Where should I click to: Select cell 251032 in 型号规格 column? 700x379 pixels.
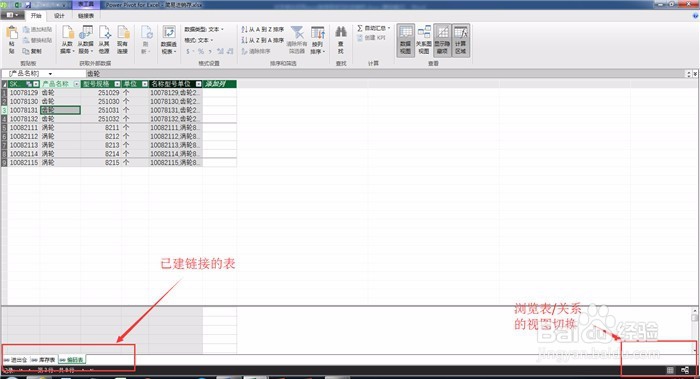[x=101, y=119]
